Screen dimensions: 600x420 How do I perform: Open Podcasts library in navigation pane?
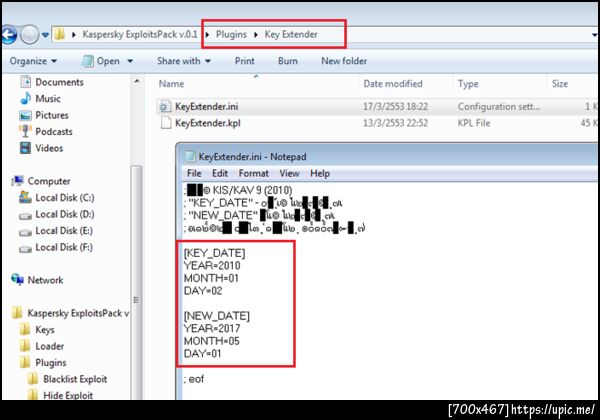[54, 132]
